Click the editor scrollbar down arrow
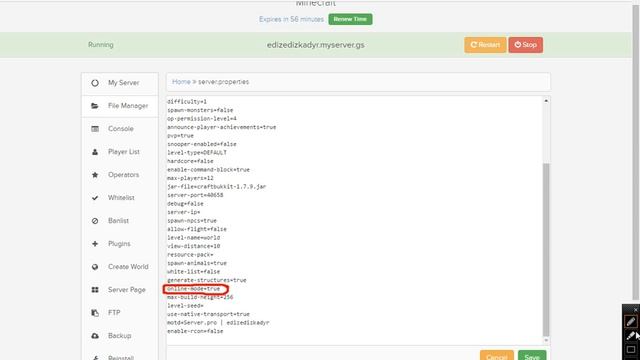This screenshot has width=640, height=360. click(x=546, y=340)
